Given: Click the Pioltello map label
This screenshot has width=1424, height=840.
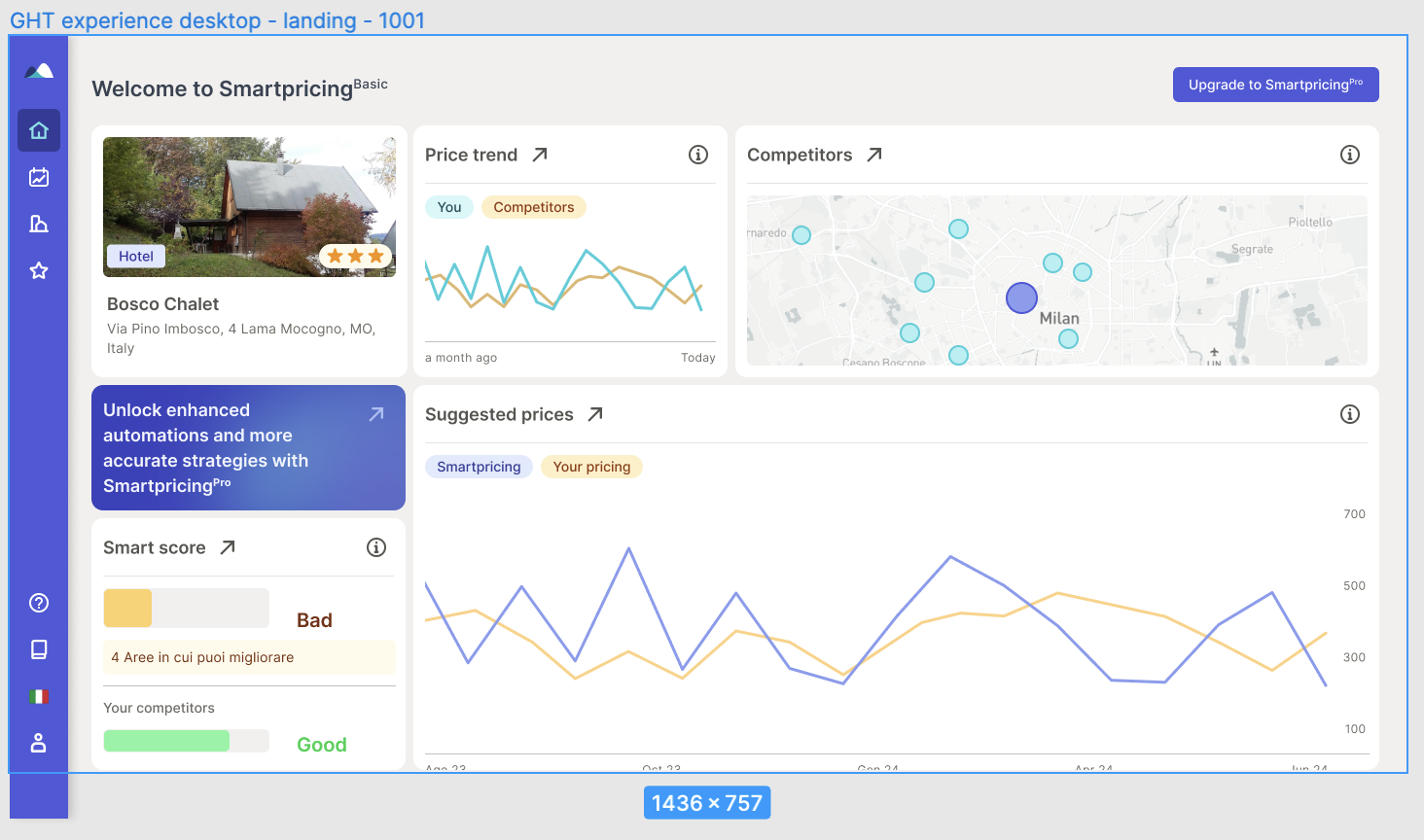Looking at the screenshot, I should [x=1310, y=223].
